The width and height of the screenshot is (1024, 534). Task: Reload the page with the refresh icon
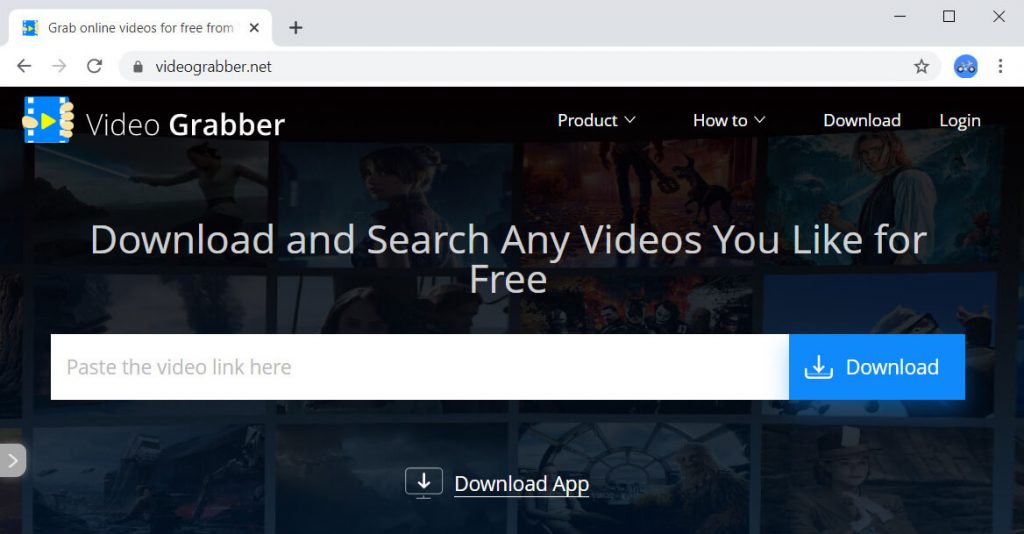(95, 66)
